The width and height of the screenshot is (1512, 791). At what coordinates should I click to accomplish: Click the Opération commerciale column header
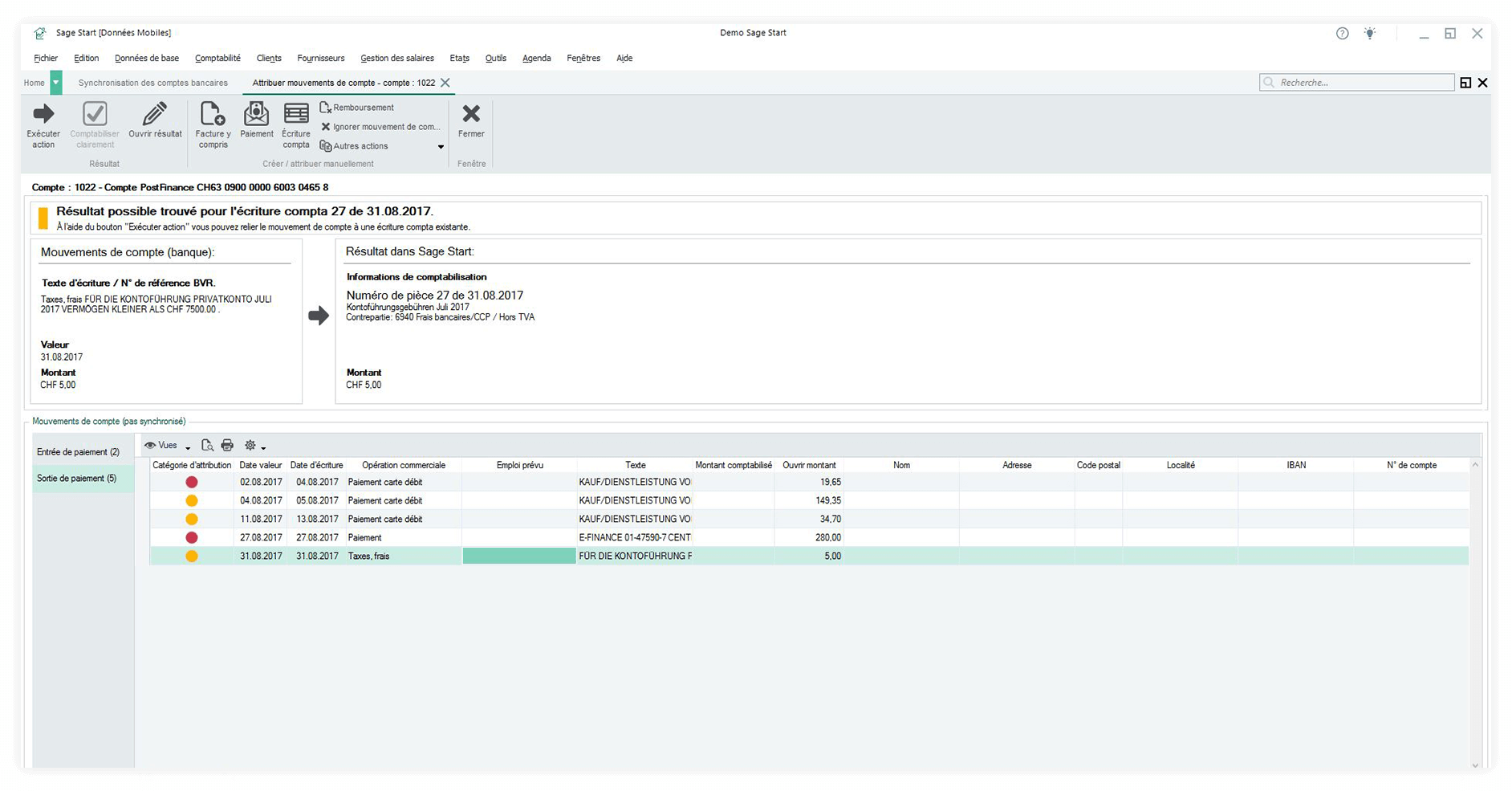404,465
